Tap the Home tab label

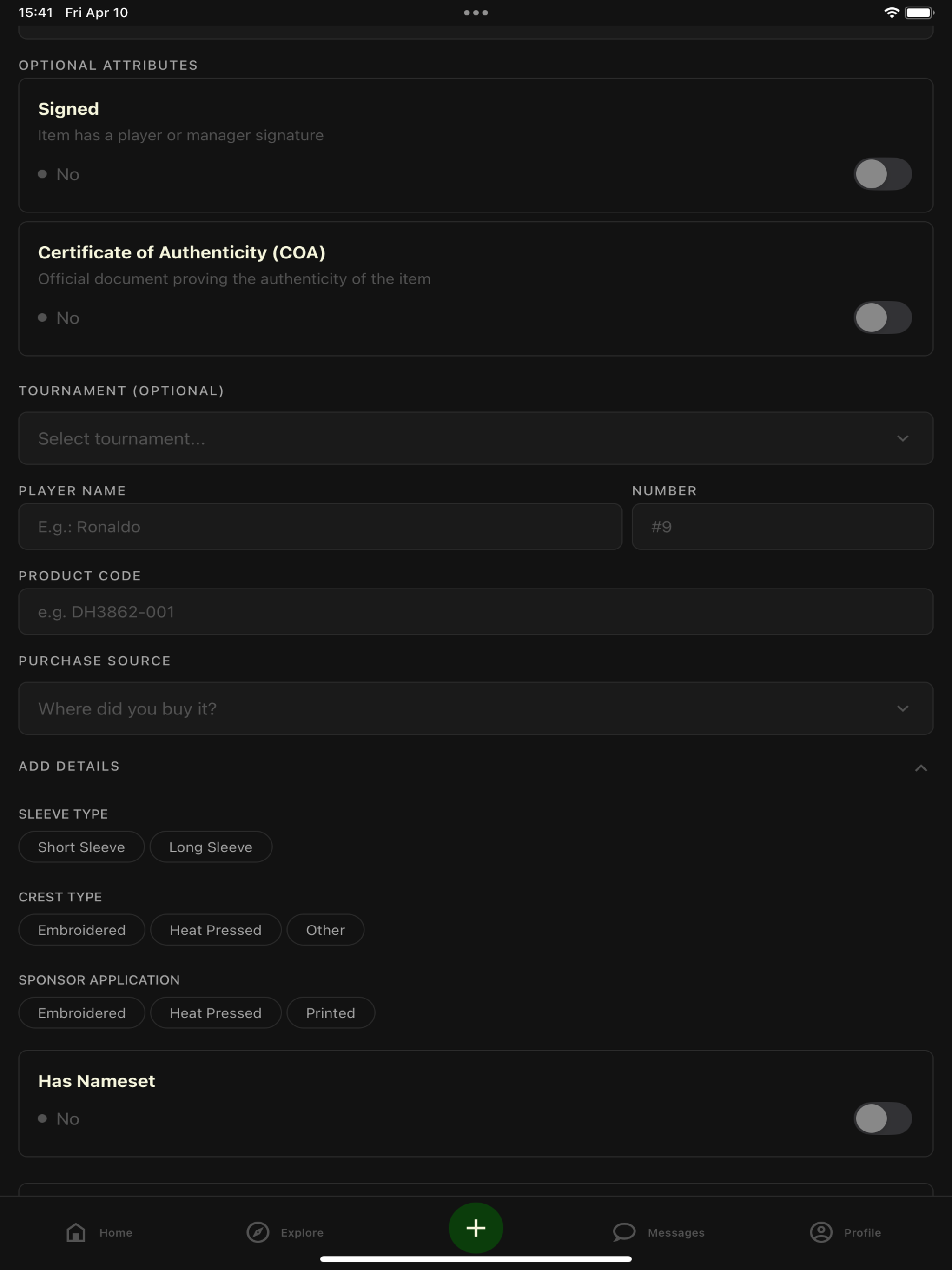115,1233
